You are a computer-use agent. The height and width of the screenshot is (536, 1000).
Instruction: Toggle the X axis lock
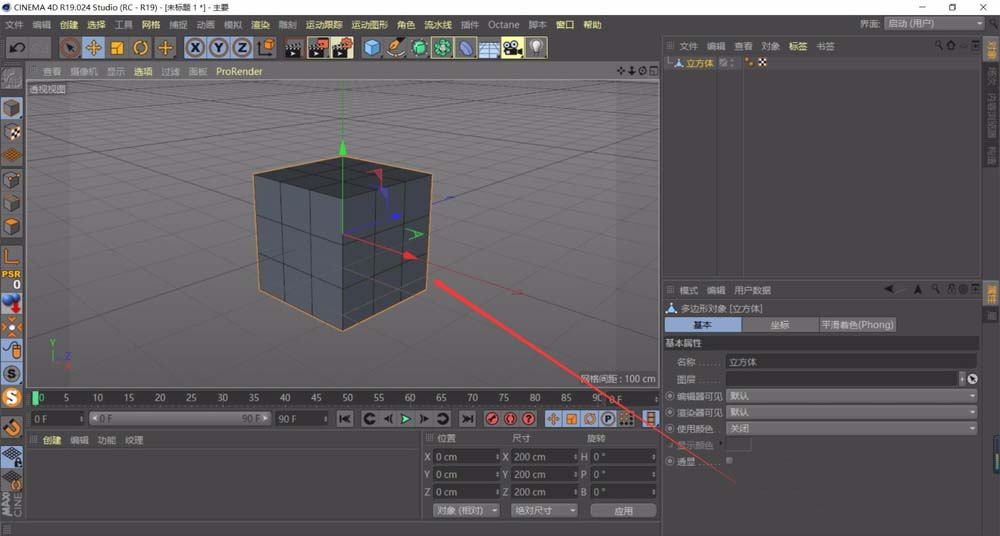[195, 48]
